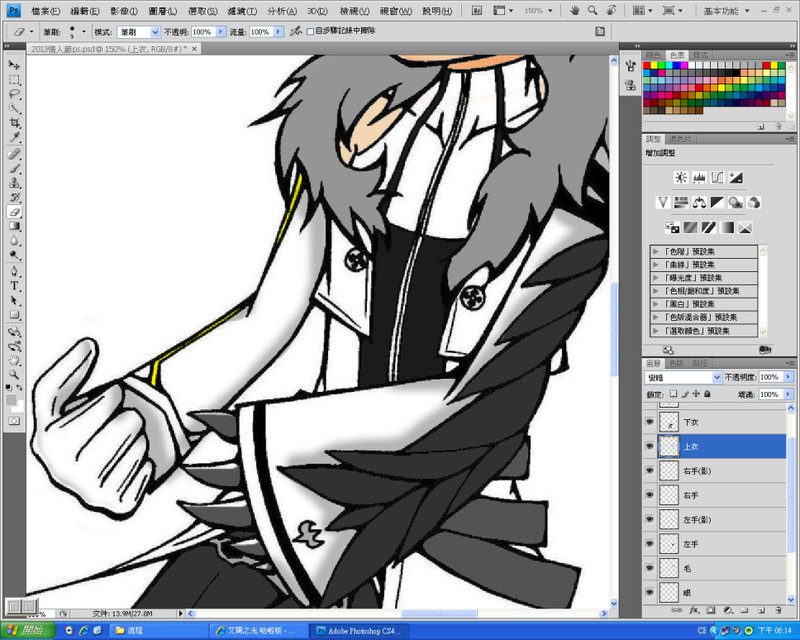The width and height of the screenshot is (800, 640).
Task: Select the Type tool
Action: pyautogui.click(x=14, y=286)
